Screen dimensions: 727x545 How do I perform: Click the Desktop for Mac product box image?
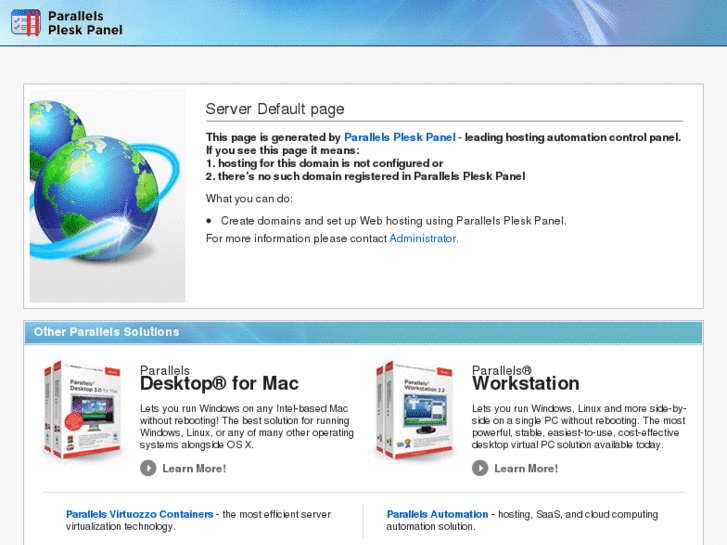pos(83,410)
